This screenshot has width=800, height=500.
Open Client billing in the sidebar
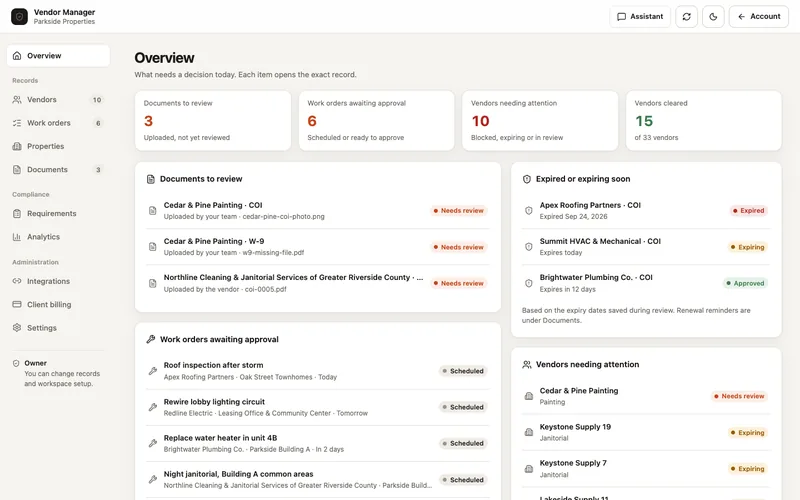(58, 305)
